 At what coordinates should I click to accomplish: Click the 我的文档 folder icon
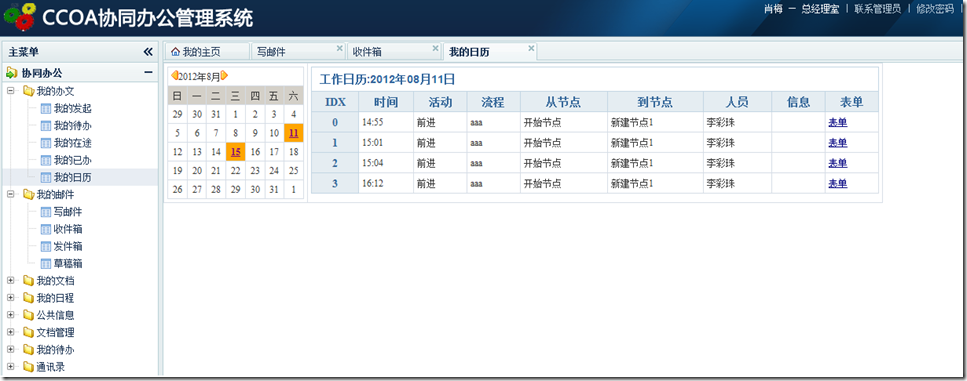coord(28,281)
